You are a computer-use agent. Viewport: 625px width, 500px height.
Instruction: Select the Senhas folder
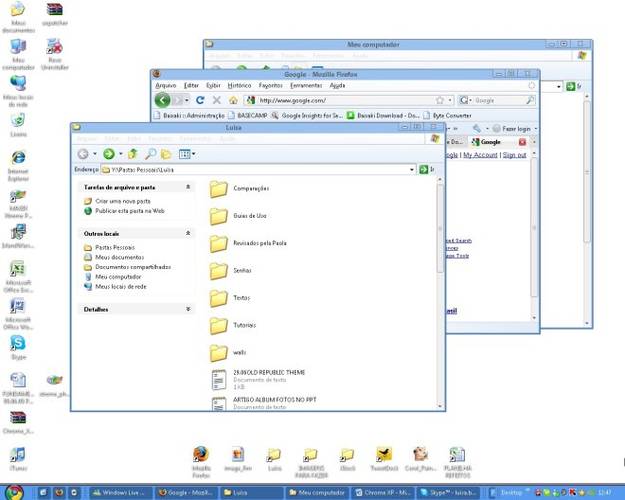(230, 271)
